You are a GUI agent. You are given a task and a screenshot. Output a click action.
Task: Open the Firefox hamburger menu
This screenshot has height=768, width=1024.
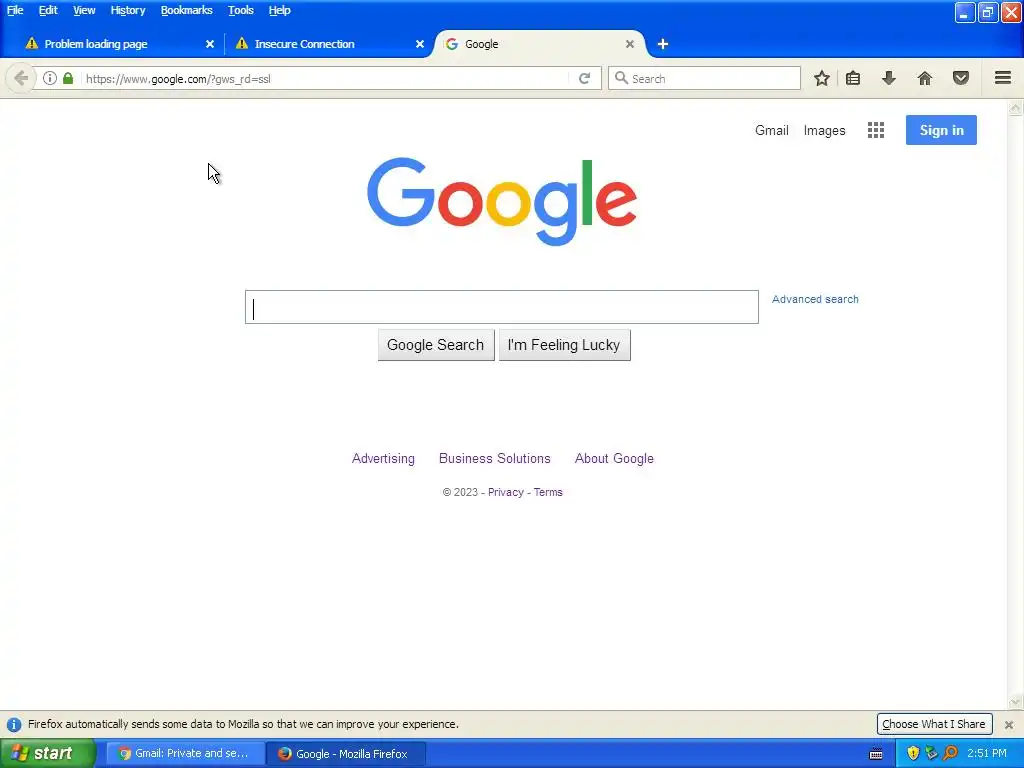pos(1003,78)
